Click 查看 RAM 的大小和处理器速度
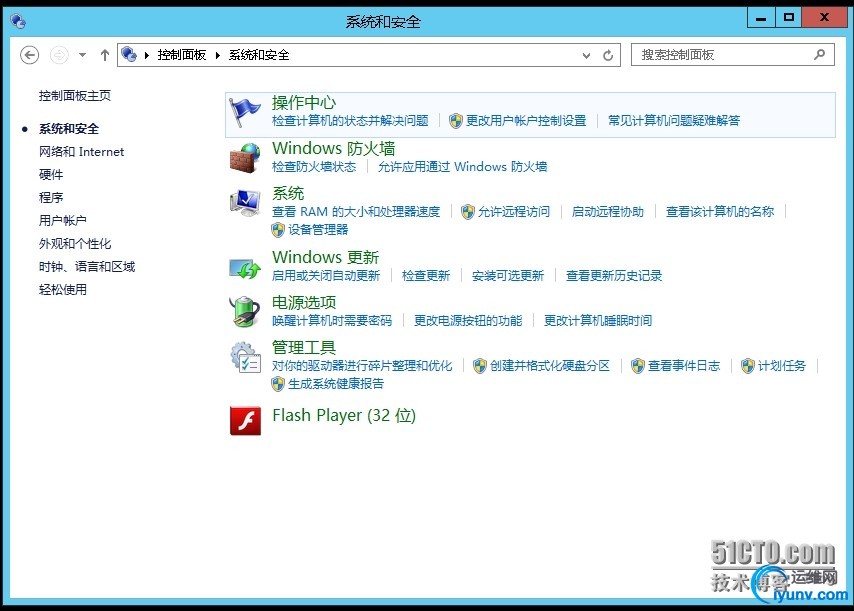 coord(356,212)
